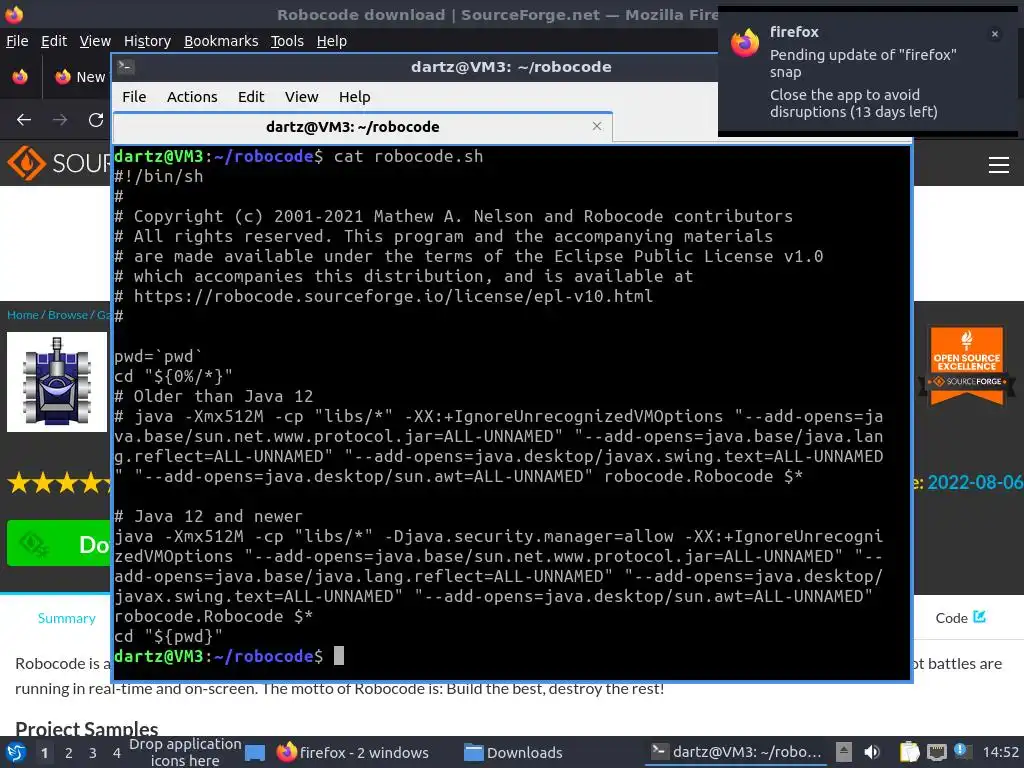The height and width of the screenshot is (768, 1024).
Task: Click the '# Older than Java 12' comment
Action: [214, 396]
